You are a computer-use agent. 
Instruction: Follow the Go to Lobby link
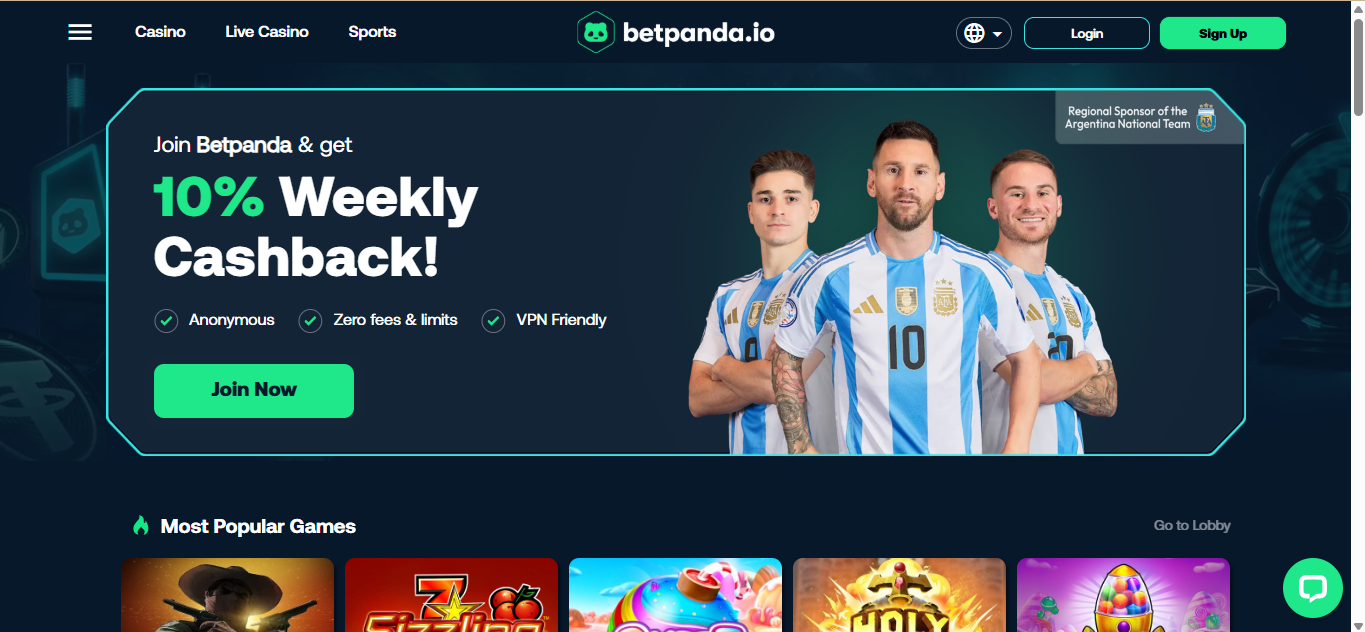tap(1192, 525)
